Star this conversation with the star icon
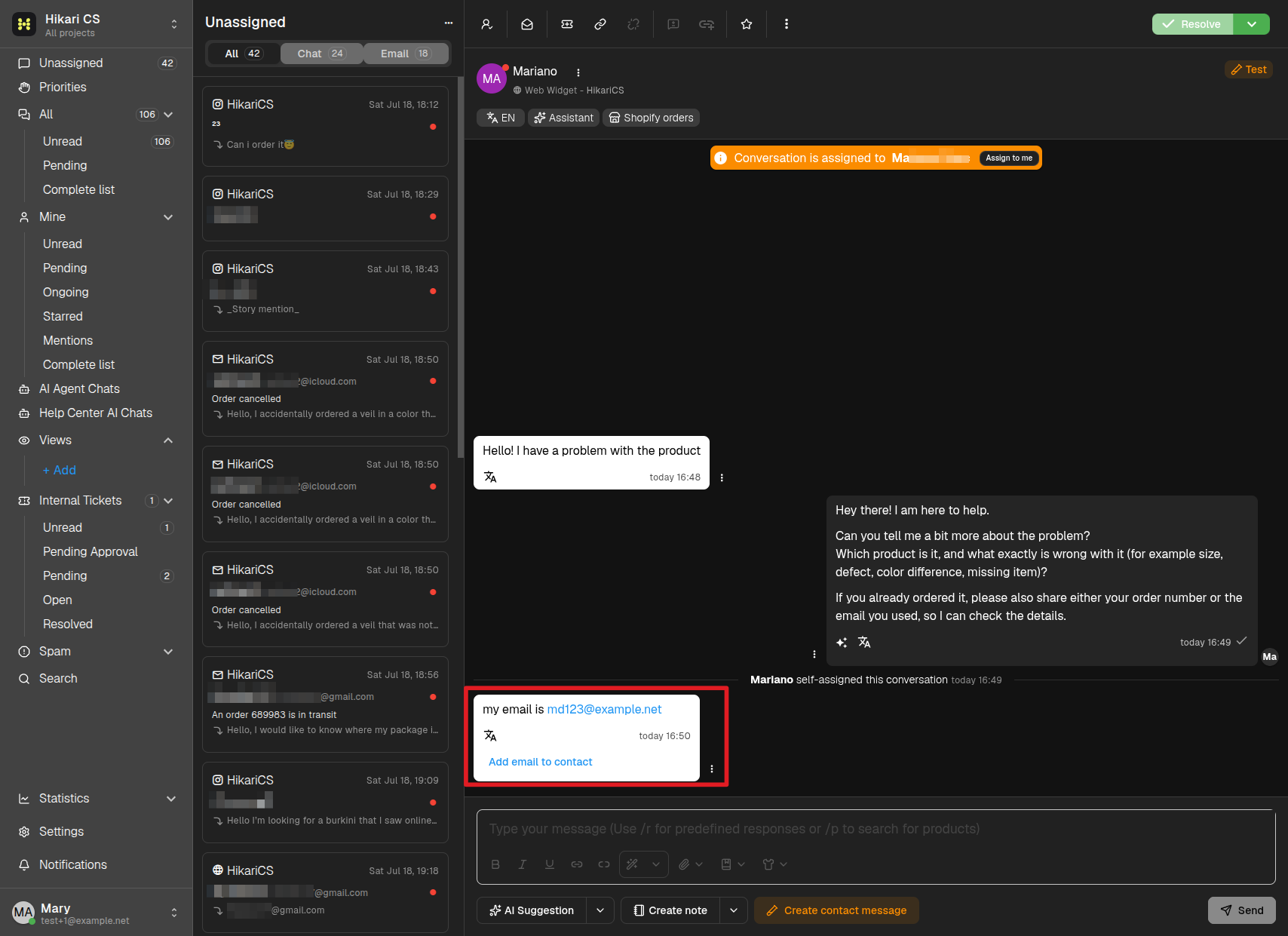1288x936 pixels. (x=747, y=24)
